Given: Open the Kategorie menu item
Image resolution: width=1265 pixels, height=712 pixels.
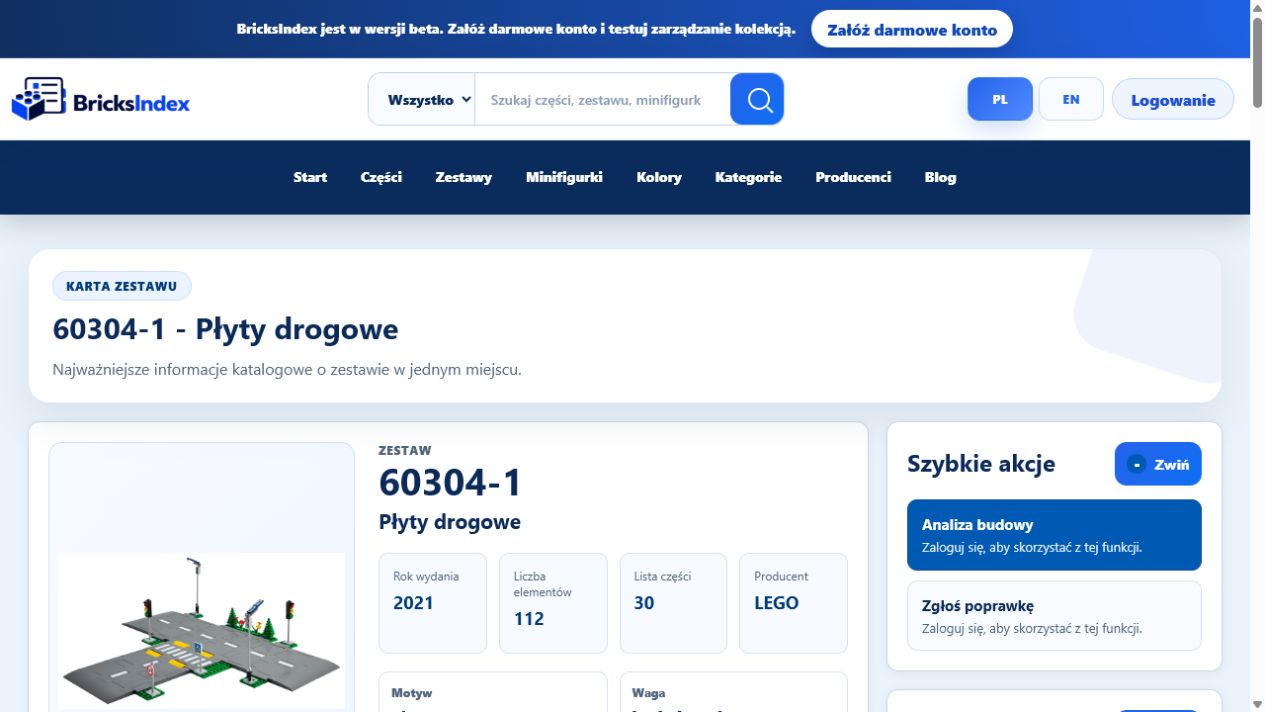Looking at the screenshot, I should point(748,177).
